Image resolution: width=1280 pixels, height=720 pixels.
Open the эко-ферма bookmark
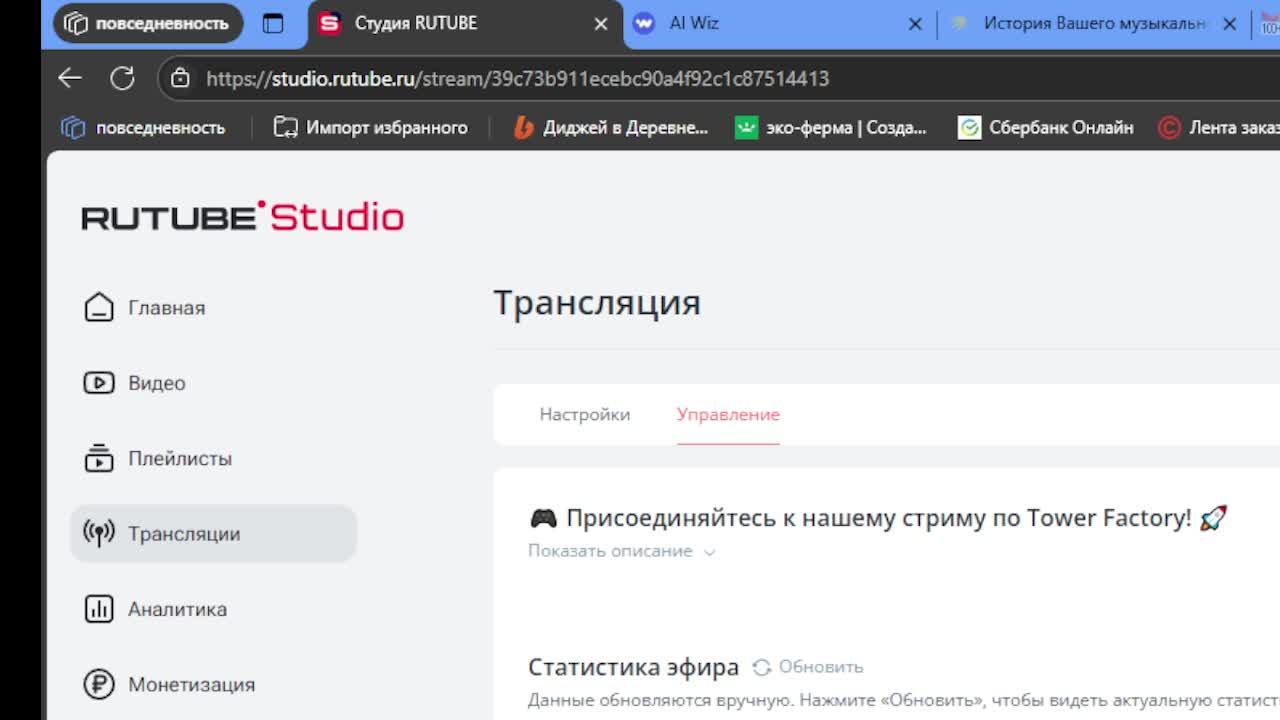(831, 128)
